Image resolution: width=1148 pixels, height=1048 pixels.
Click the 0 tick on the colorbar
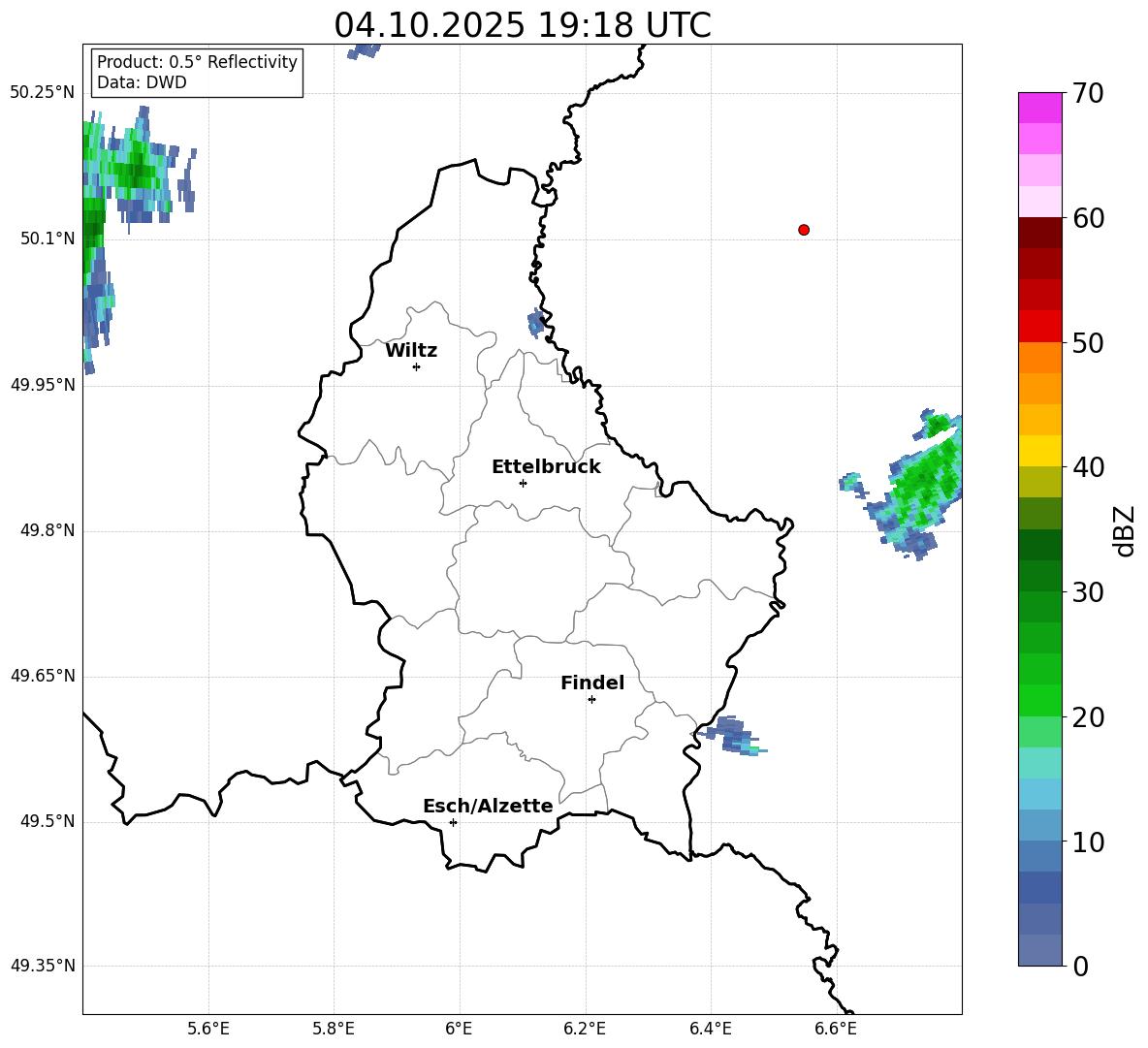1080,966
